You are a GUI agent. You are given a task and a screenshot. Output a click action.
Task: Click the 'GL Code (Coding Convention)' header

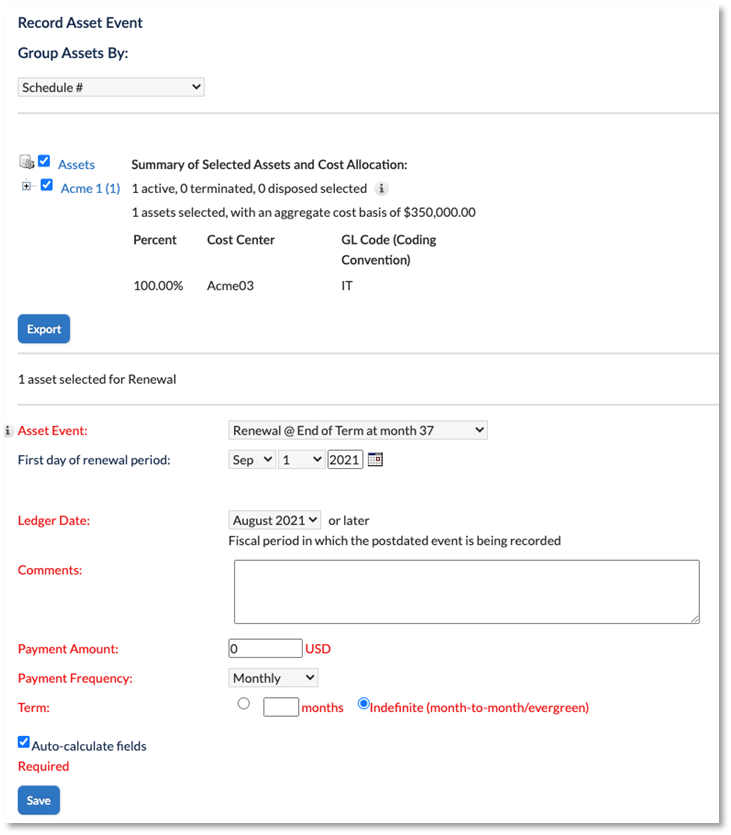point(389,250)
